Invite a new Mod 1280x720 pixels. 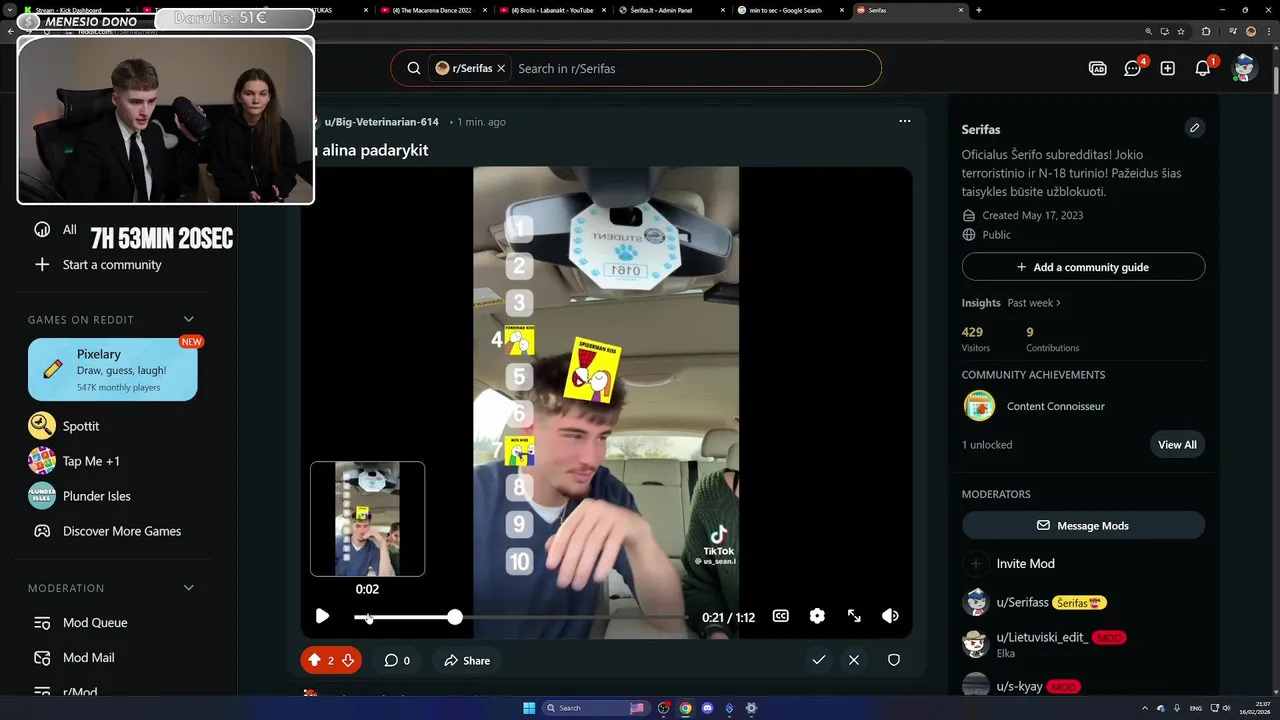click(1026, 563)
